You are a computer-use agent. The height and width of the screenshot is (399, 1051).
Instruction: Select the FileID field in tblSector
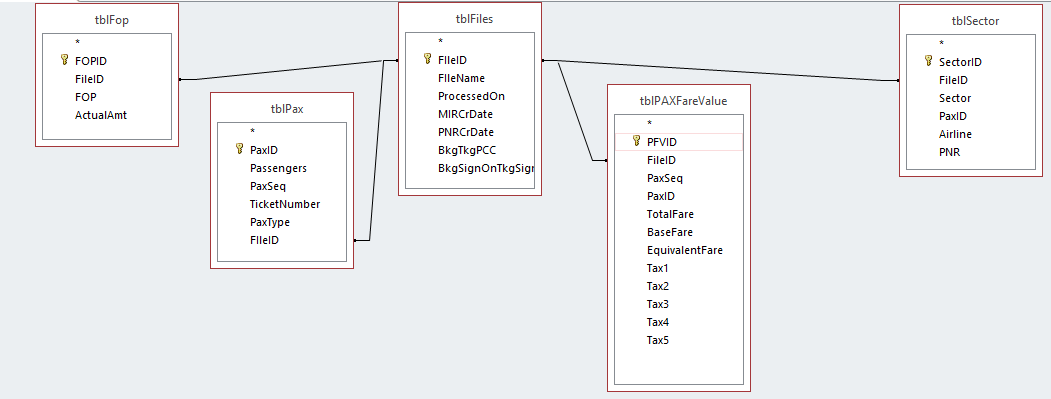[x=971, y=80]
